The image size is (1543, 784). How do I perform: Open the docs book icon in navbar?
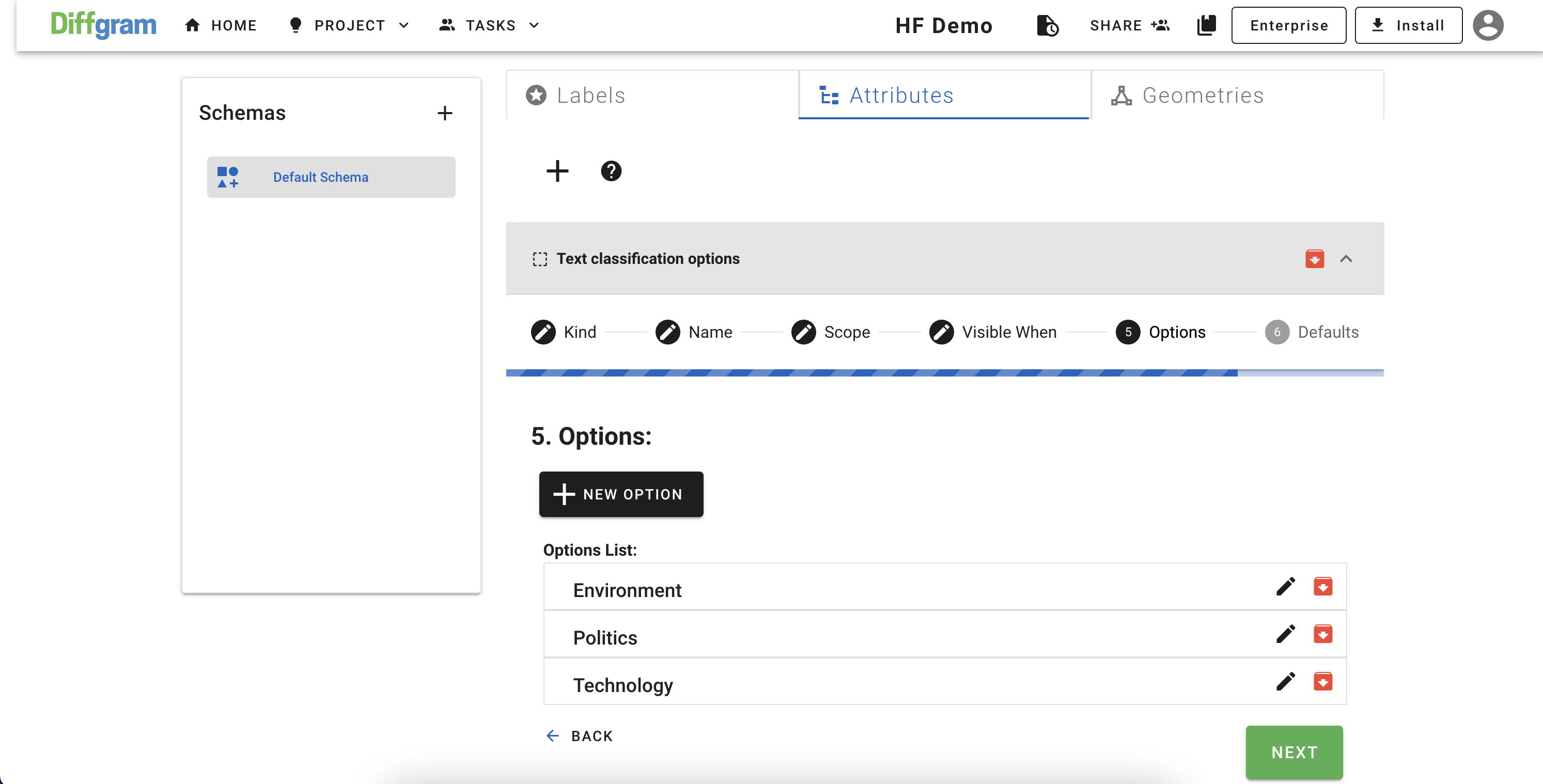click(1206, 25)
